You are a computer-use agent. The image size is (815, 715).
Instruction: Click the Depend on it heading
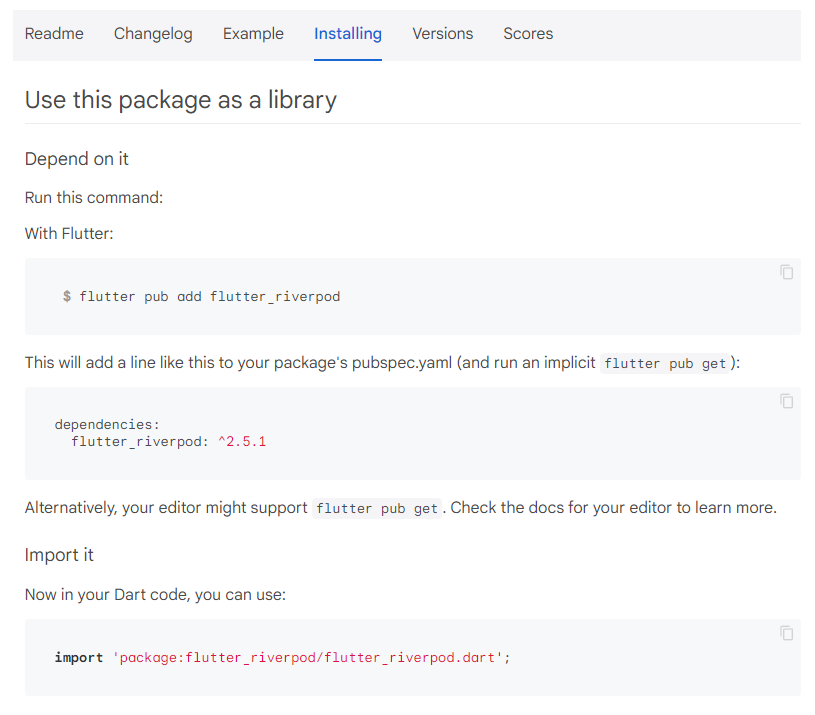[76, 159]
